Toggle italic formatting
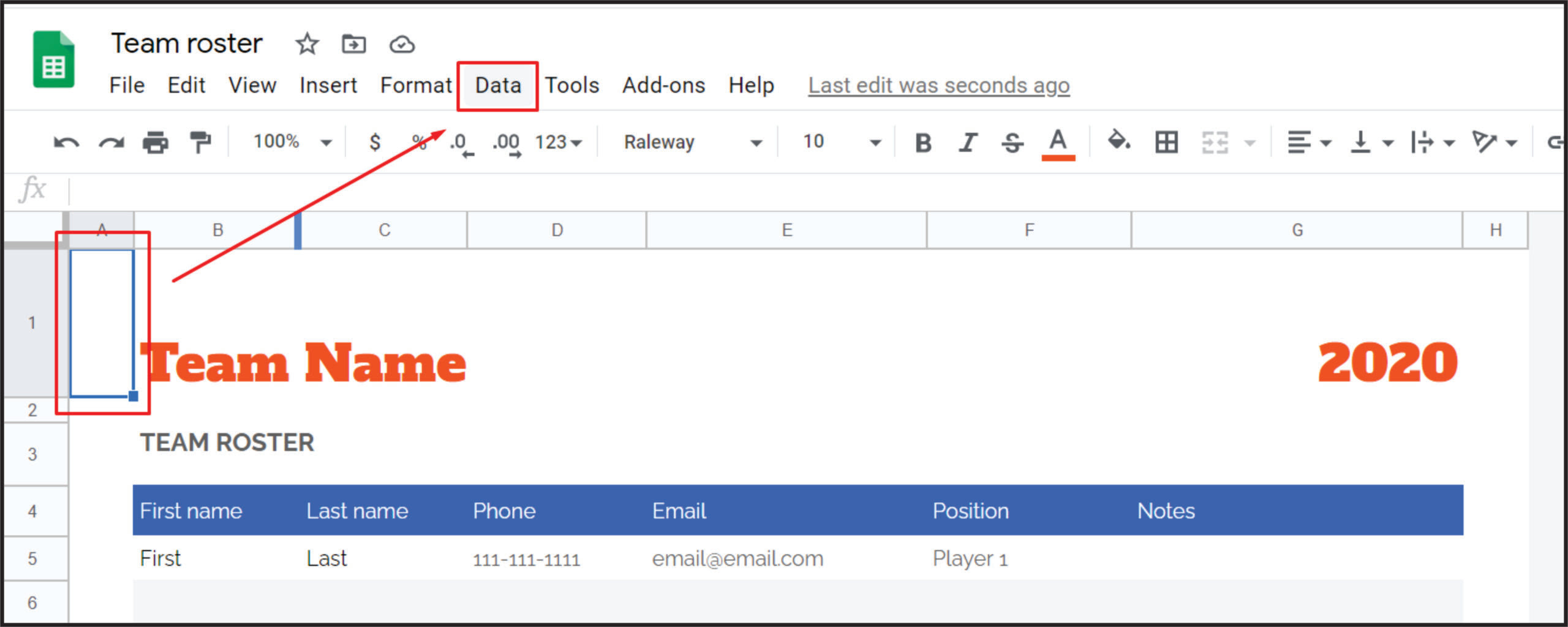Viewport: 1568px width, 627px height. pyautogui.click(x=968, y=141)
